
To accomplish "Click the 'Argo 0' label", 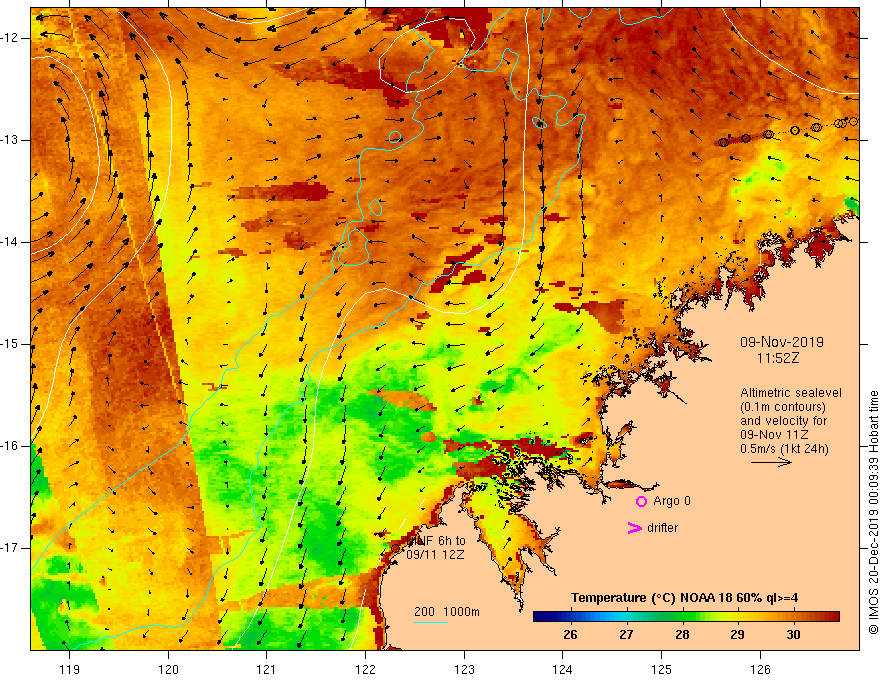I will (x=672, y=501).
